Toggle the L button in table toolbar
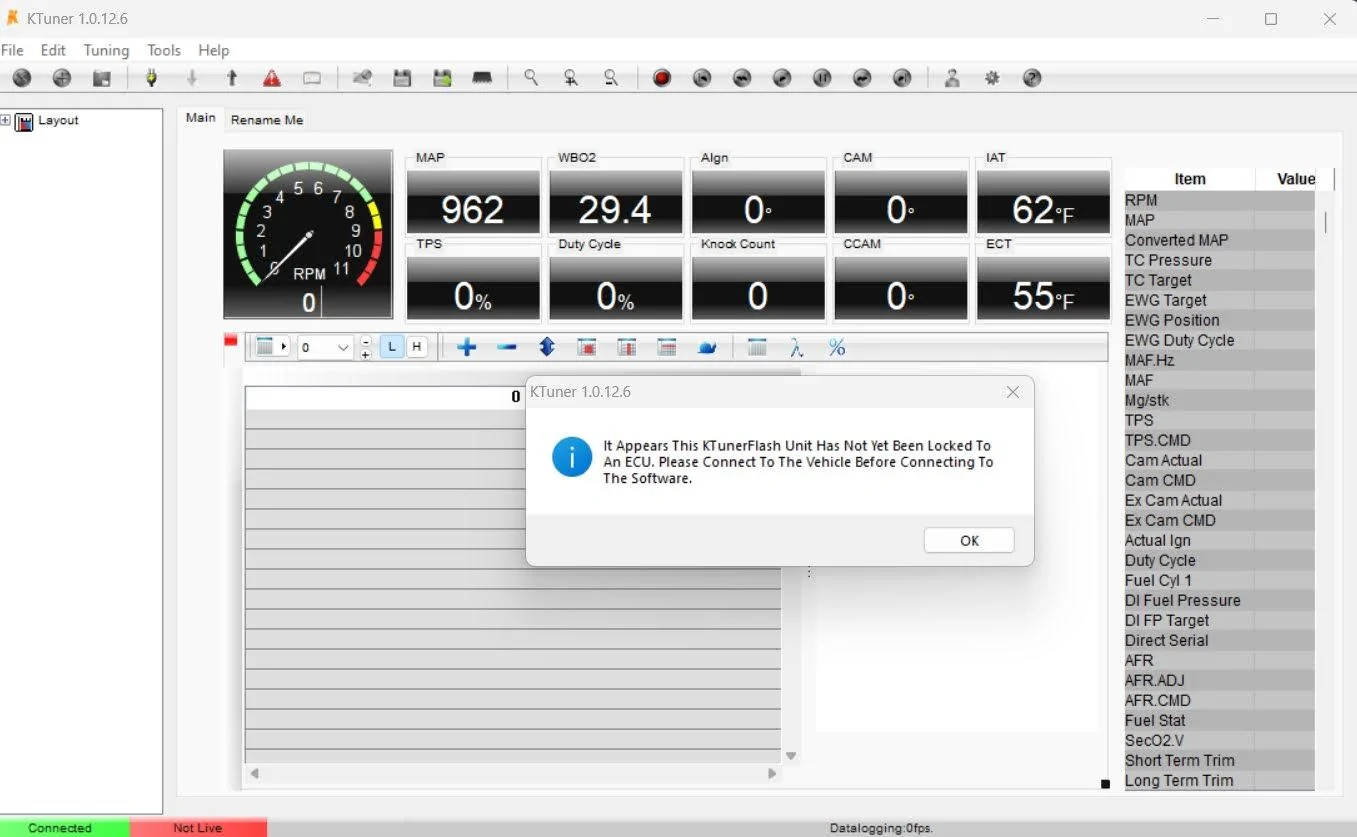1357x837 pixels. coord(391,347)
